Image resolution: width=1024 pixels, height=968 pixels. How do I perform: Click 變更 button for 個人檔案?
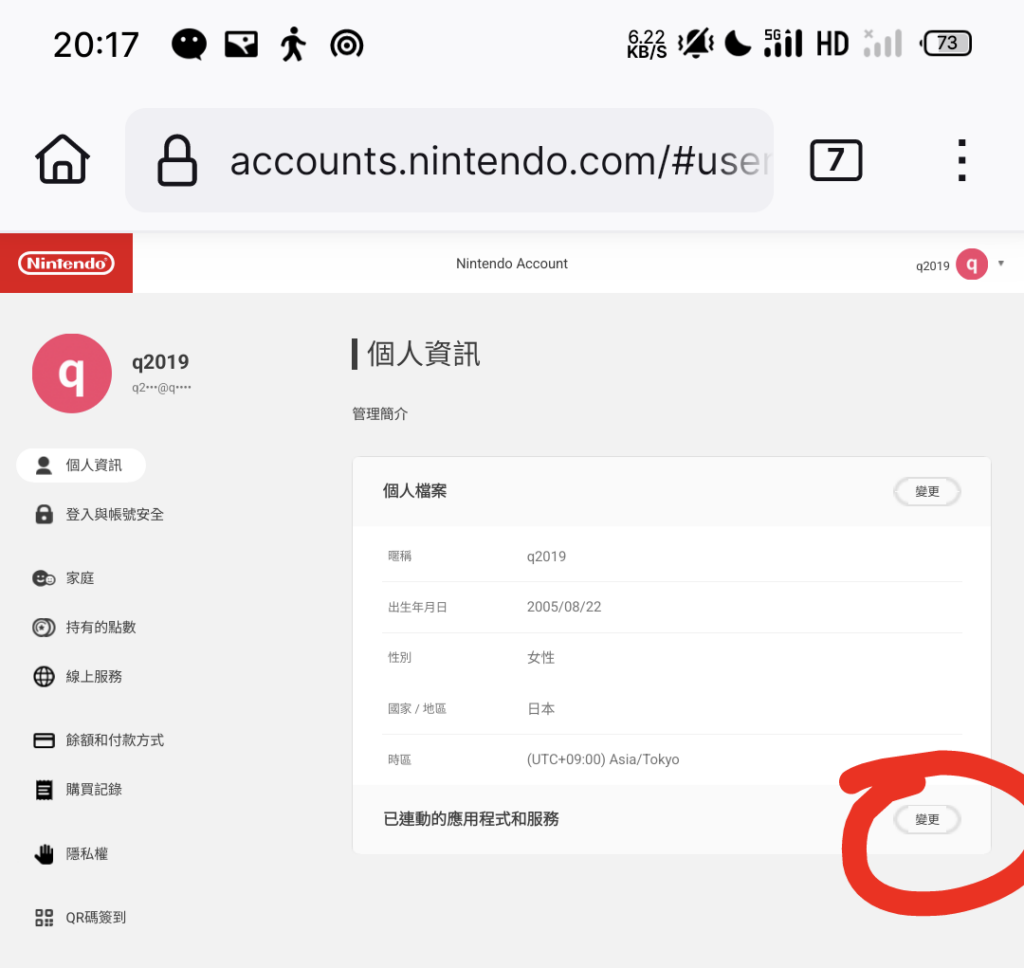pos(927,491)
